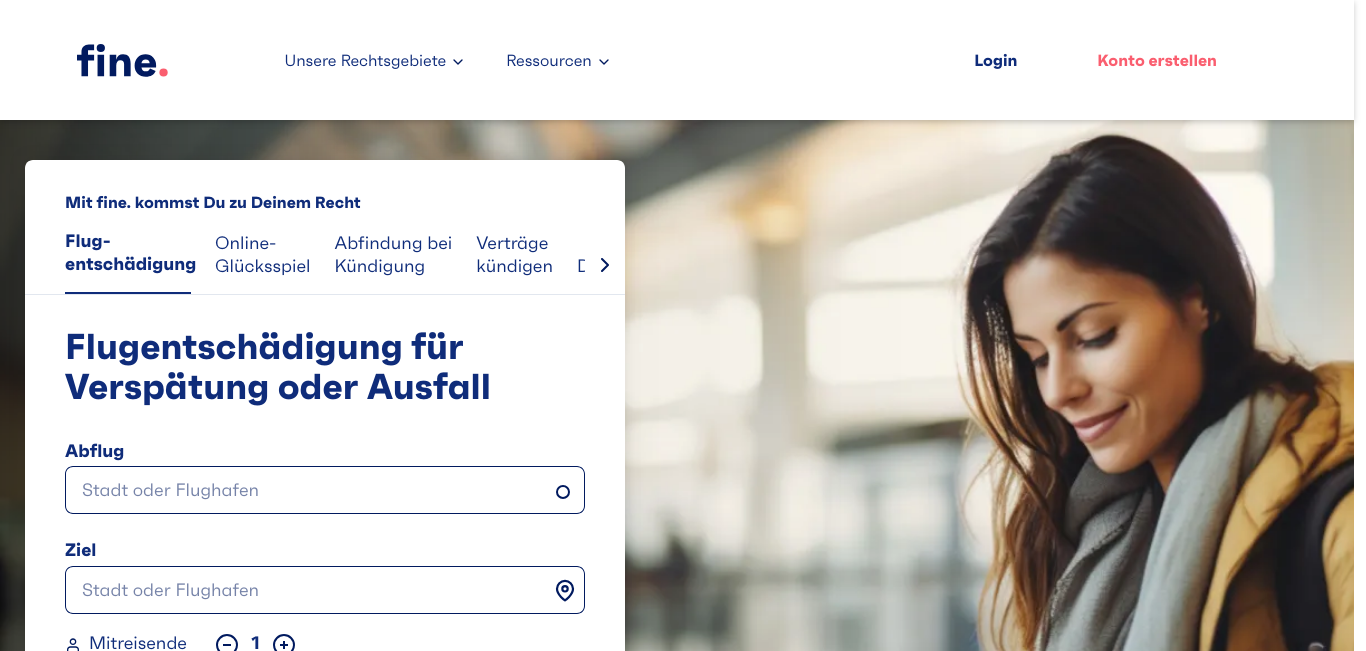Focus the Ziel airport input field
The width and height of the screenshot is (1366, 651).
325,590
